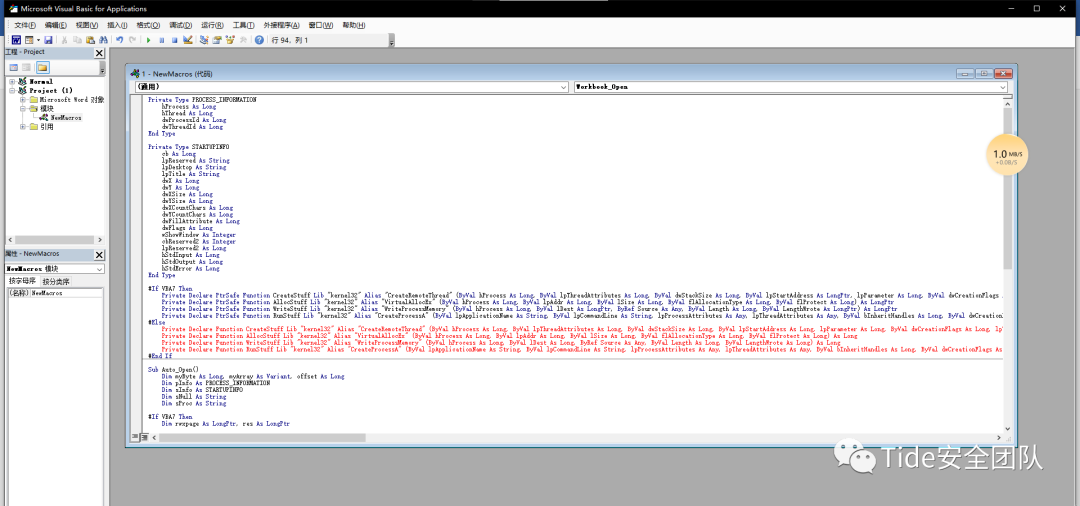
Task: Select the NewMacros module in the tree
Action: tap(66, 117)
